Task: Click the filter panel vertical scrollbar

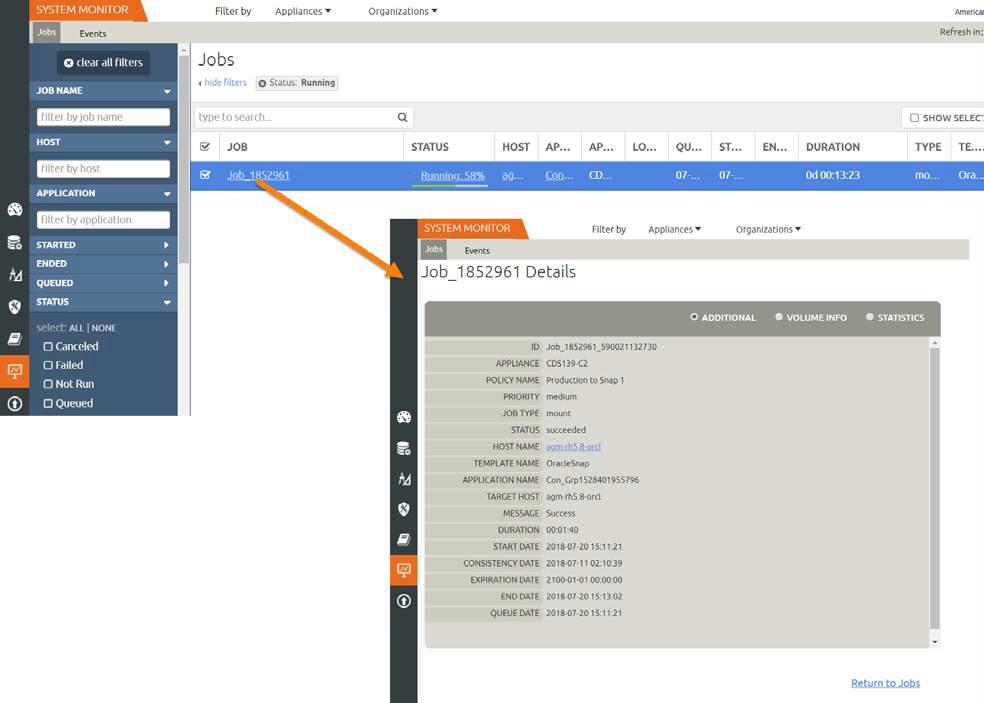Action: (x=184, y=160)
